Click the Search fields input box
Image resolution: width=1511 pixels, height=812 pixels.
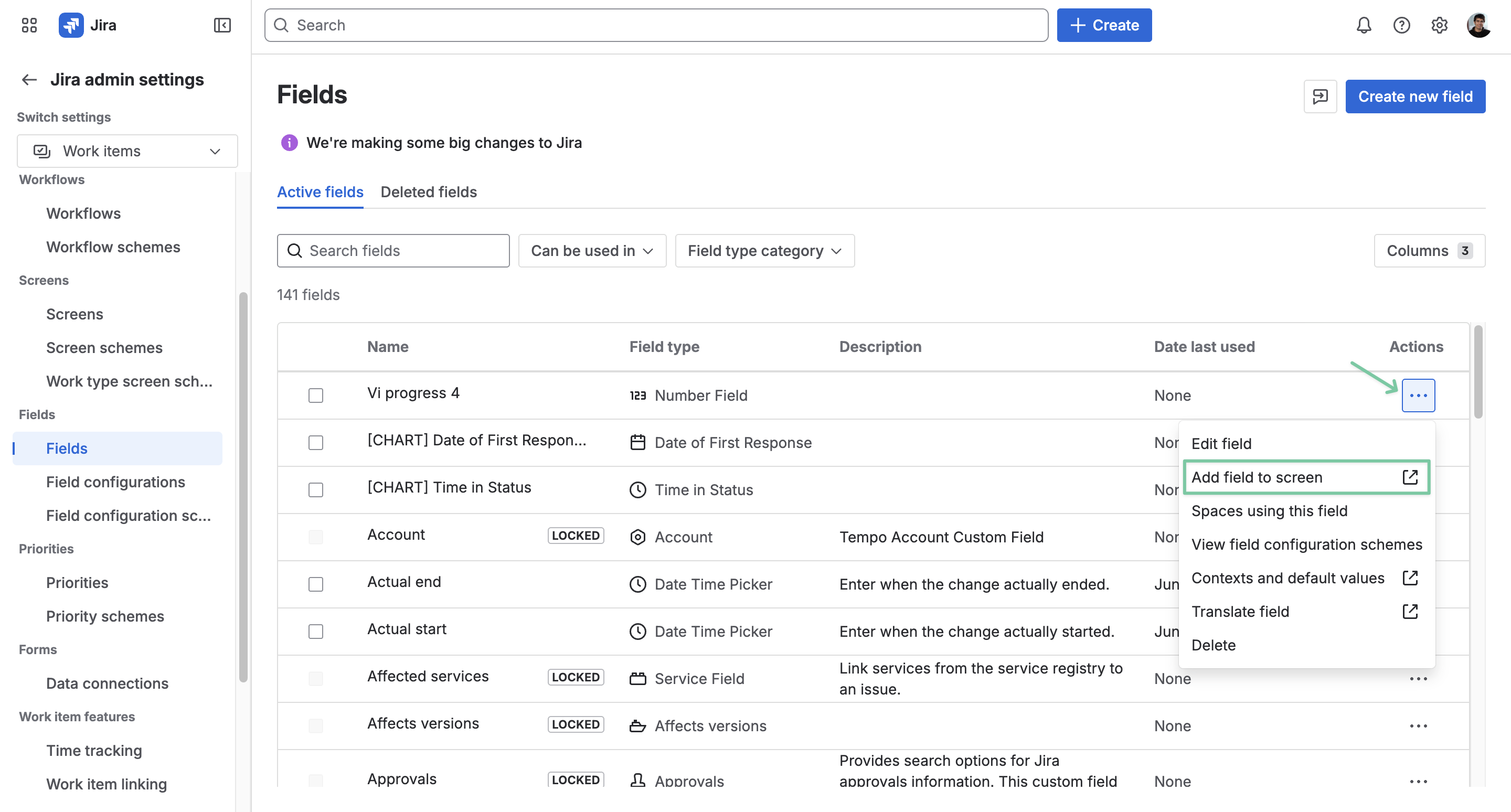pyautogui.click(x=393, y=250)
